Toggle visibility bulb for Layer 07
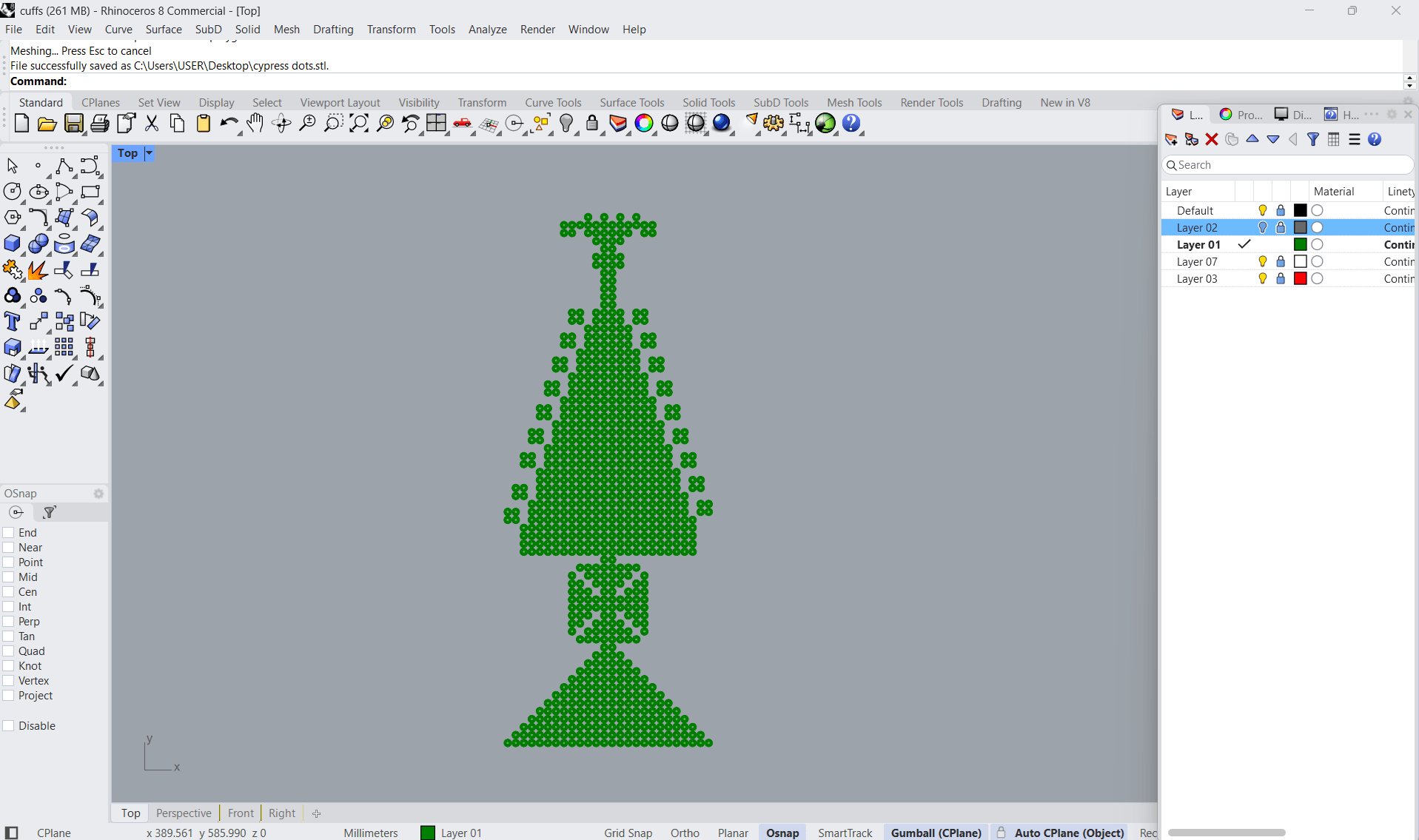This screenshot has width=1419, height=840. pos(1263,262)
